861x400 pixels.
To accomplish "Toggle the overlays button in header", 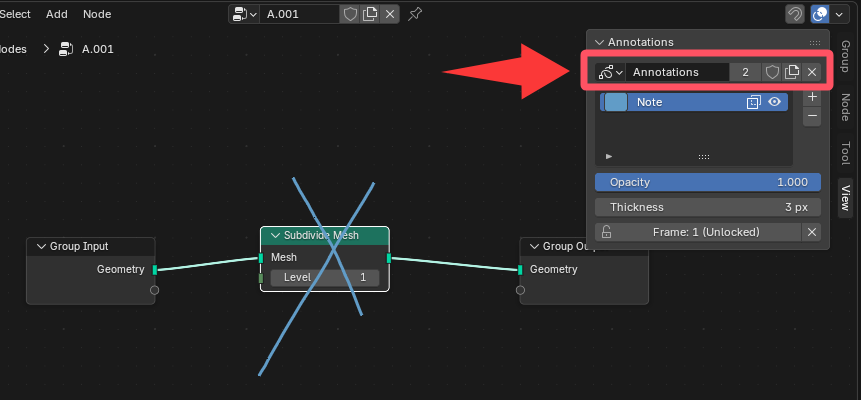I will tap(820, 14).
